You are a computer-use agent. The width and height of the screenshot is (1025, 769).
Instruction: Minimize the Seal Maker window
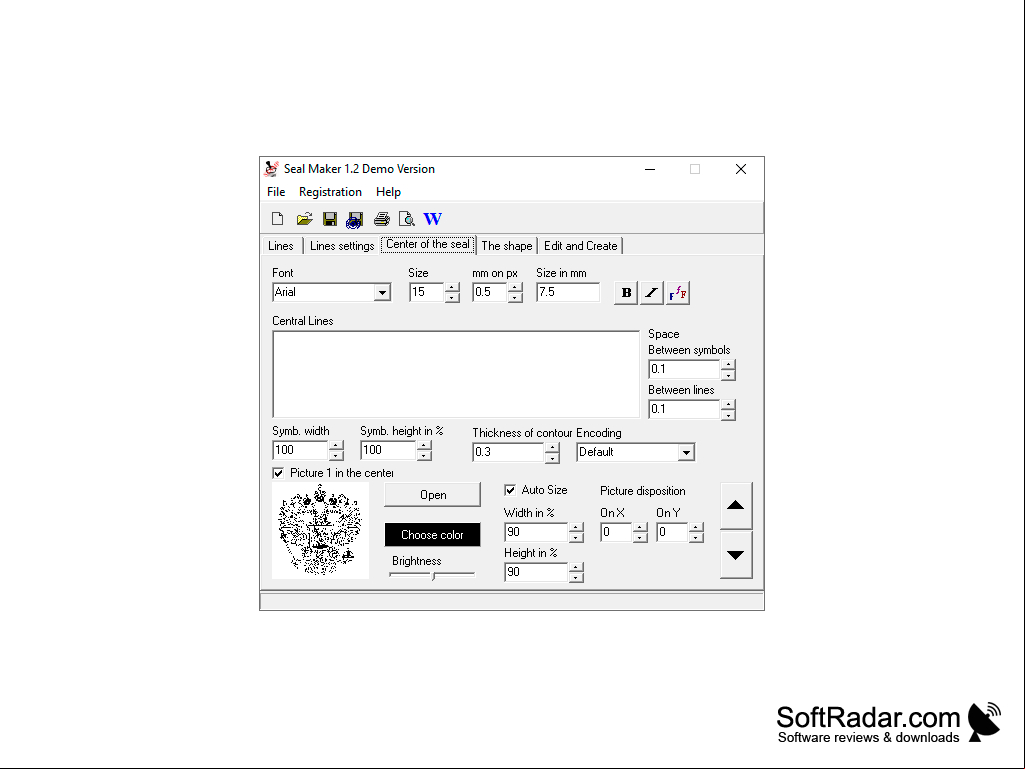click(x=650, y=169)
